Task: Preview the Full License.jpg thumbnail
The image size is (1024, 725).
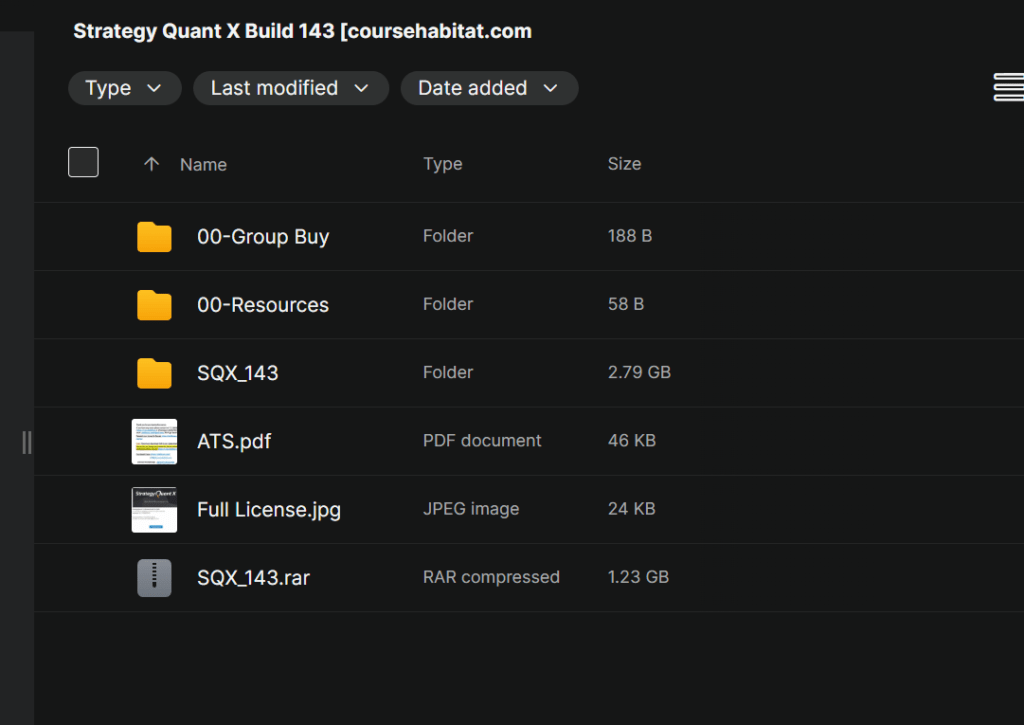Action: (154, 509)
